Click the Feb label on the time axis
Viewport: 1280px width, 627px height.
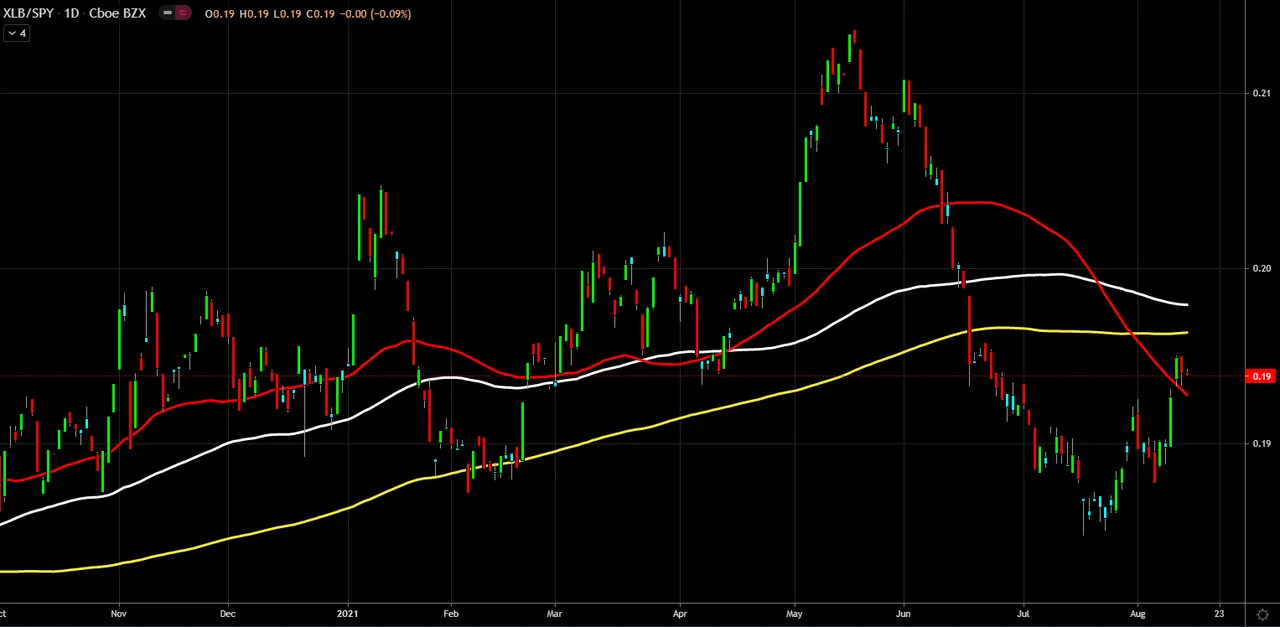450,613
